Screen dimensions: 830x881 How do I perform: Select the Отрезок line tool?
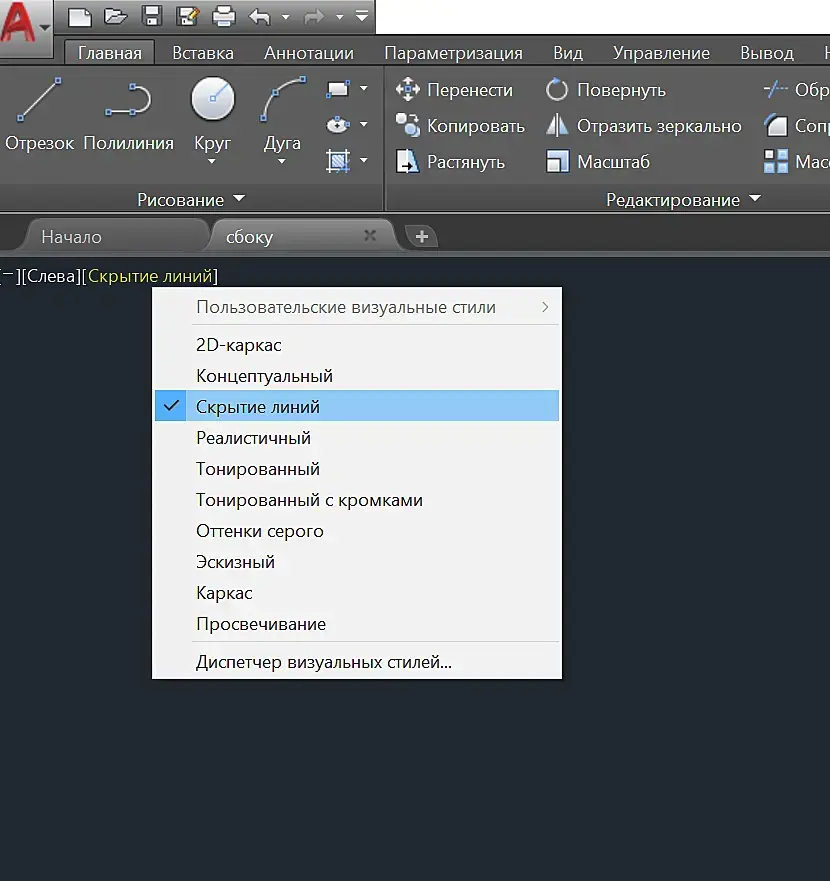click(x=39, y=115)
